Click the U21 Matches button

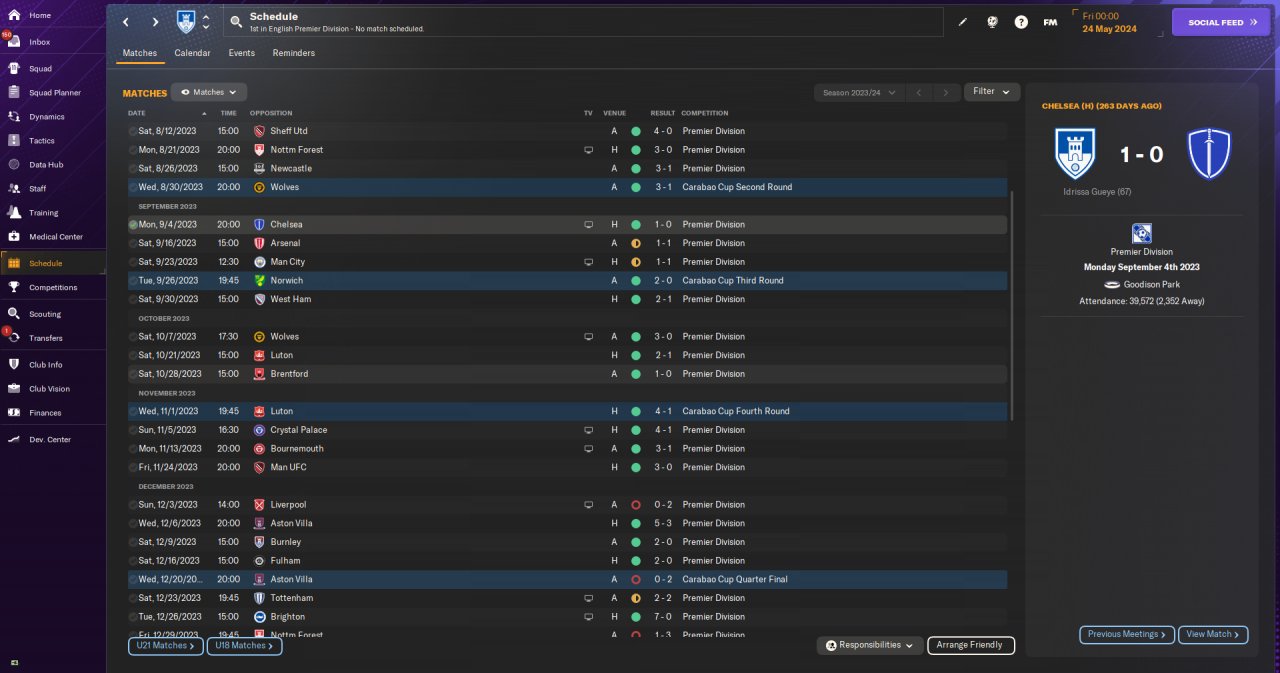[166, 646]
